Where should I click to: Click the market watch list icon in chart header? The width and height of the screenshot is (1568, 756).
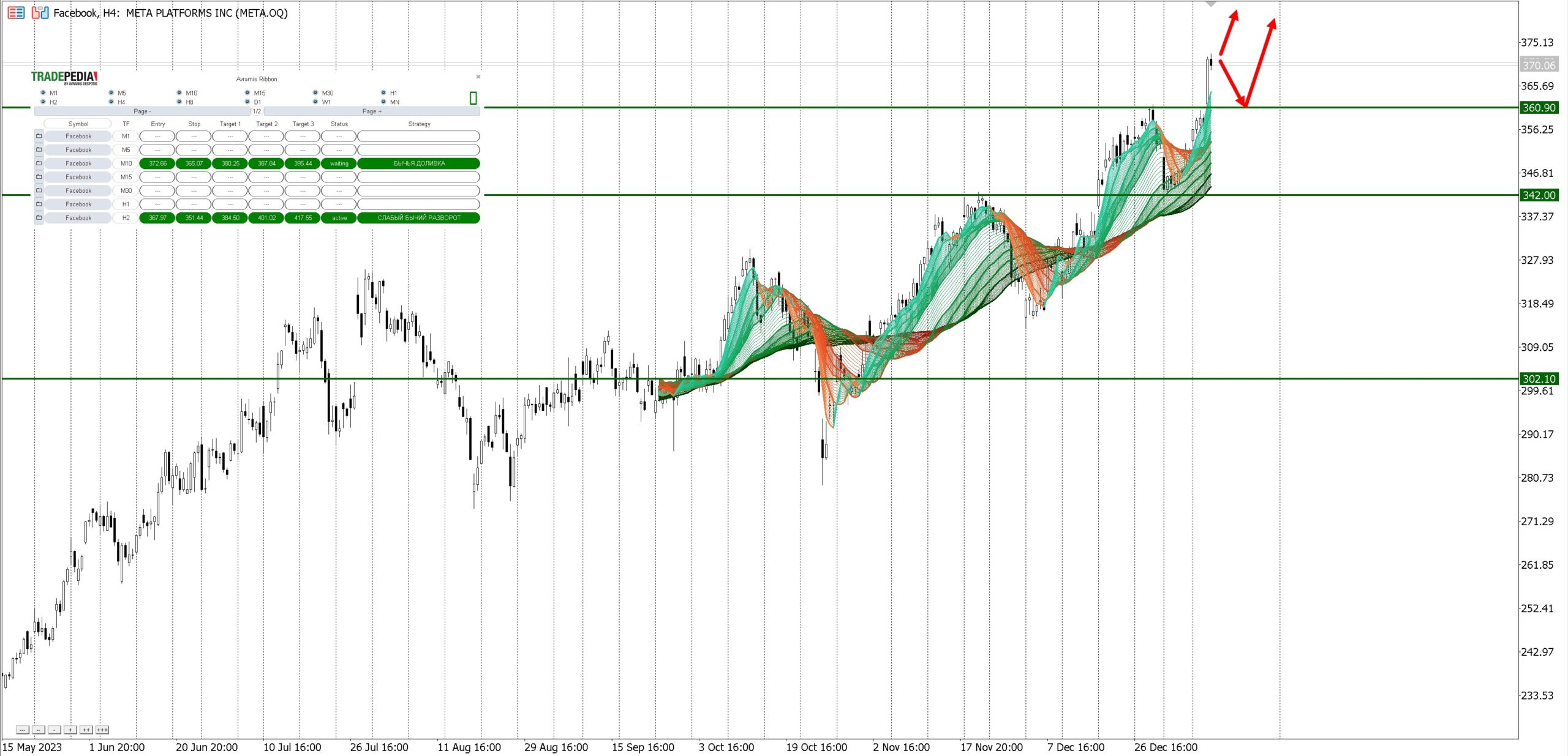pos(16,12)
